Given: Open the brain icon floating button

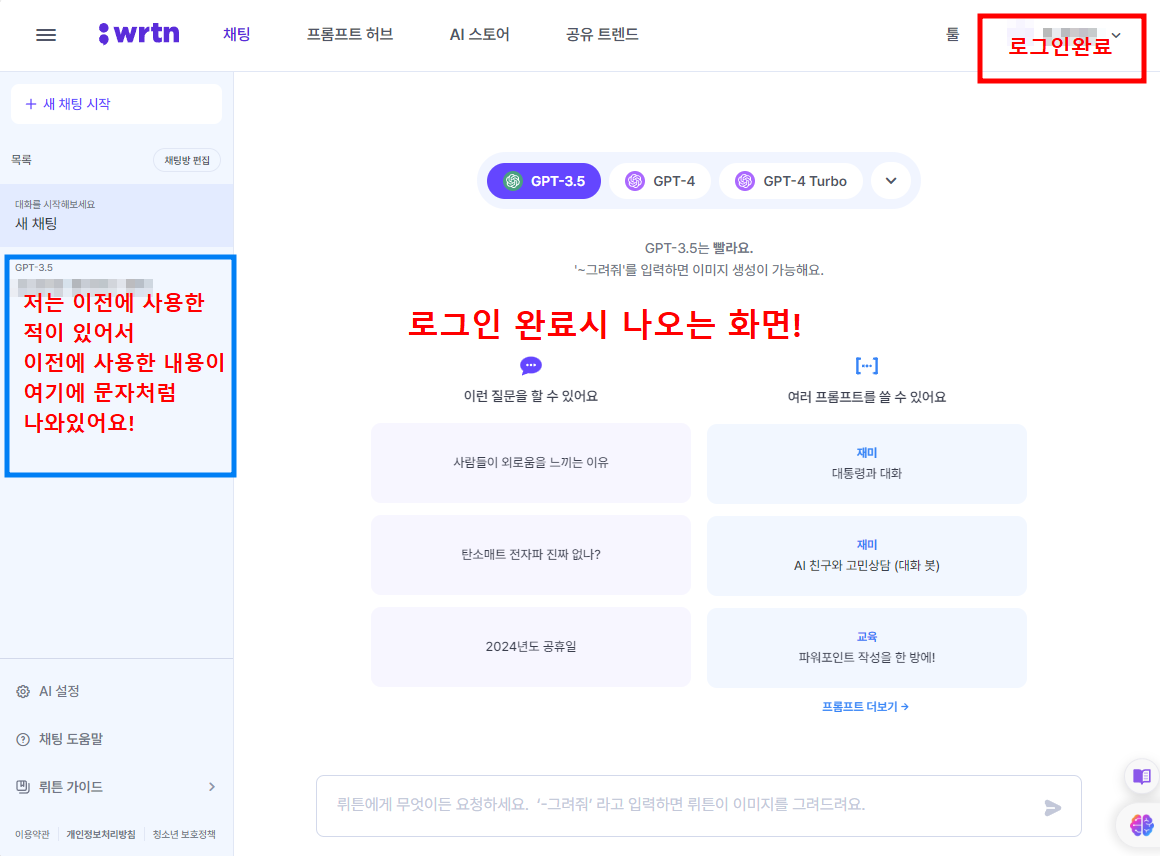Looking at the screenshot, I should (1142, 824).
